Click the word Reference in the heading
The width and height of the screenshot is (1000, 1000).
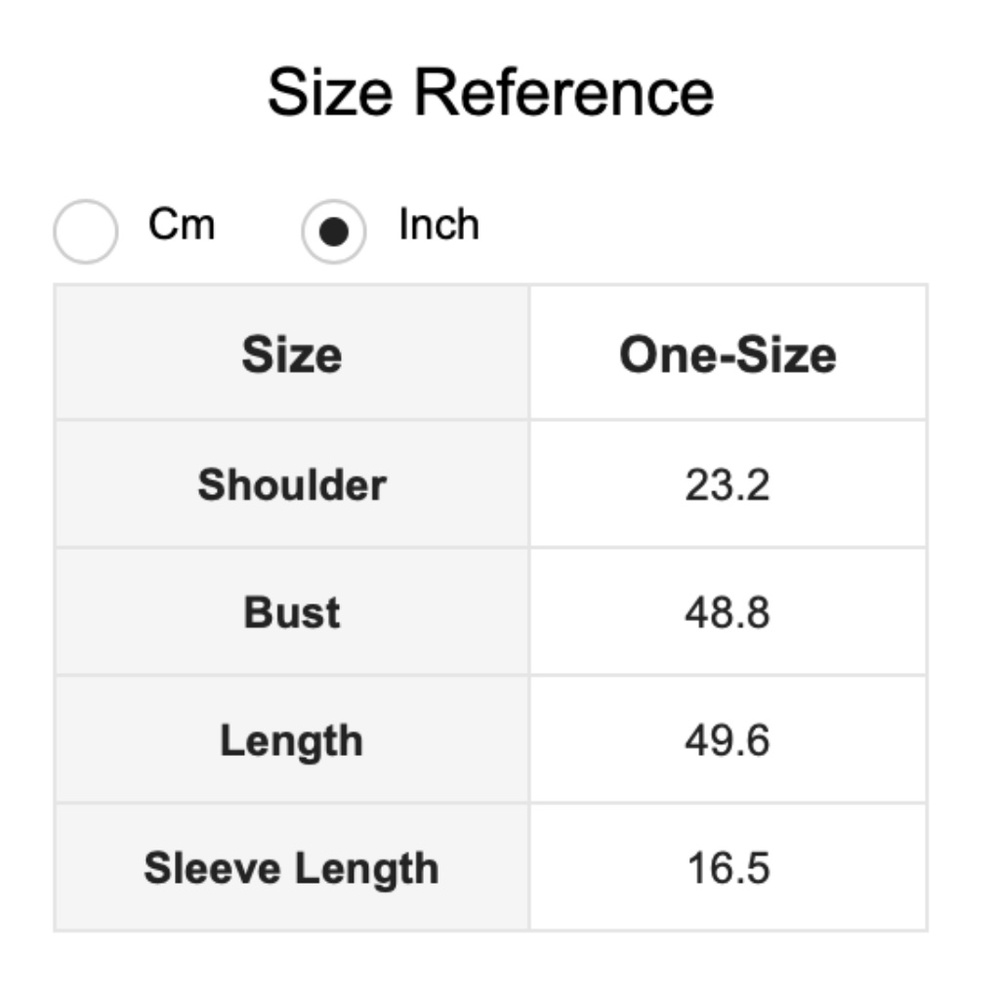point(564,93)
